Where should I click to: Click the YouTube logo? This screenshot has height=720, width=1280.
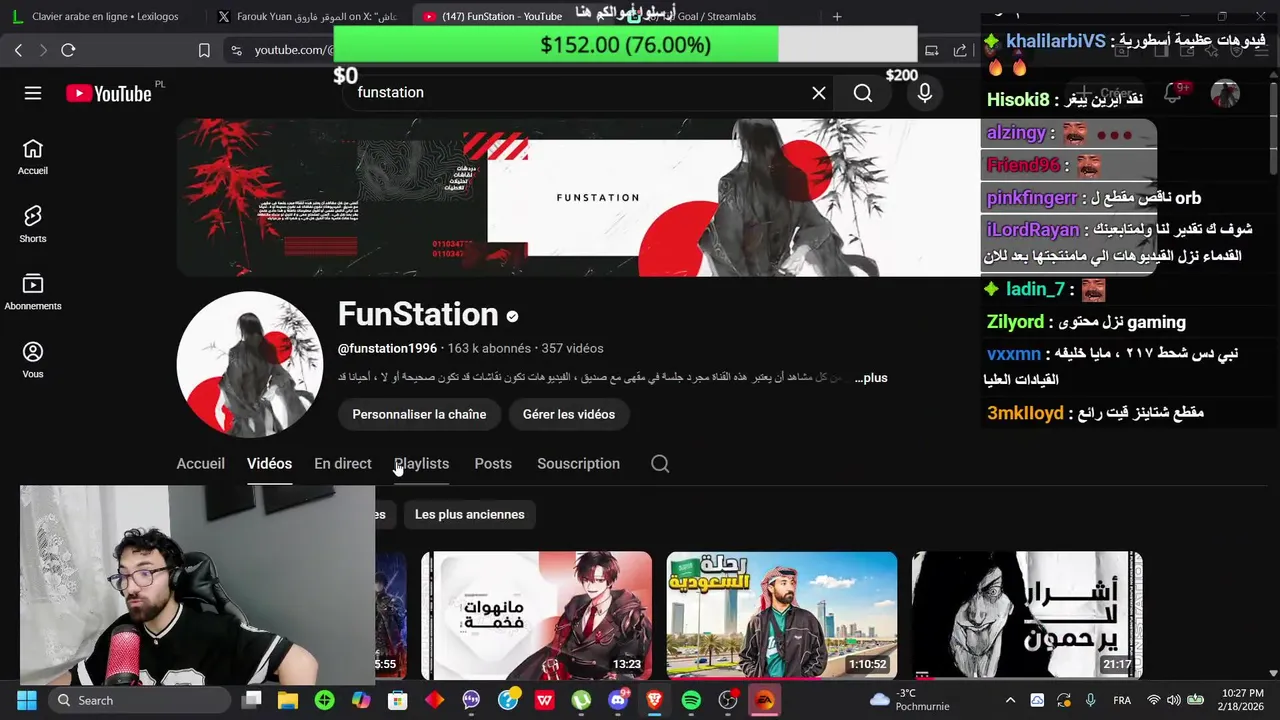(109, 93)
